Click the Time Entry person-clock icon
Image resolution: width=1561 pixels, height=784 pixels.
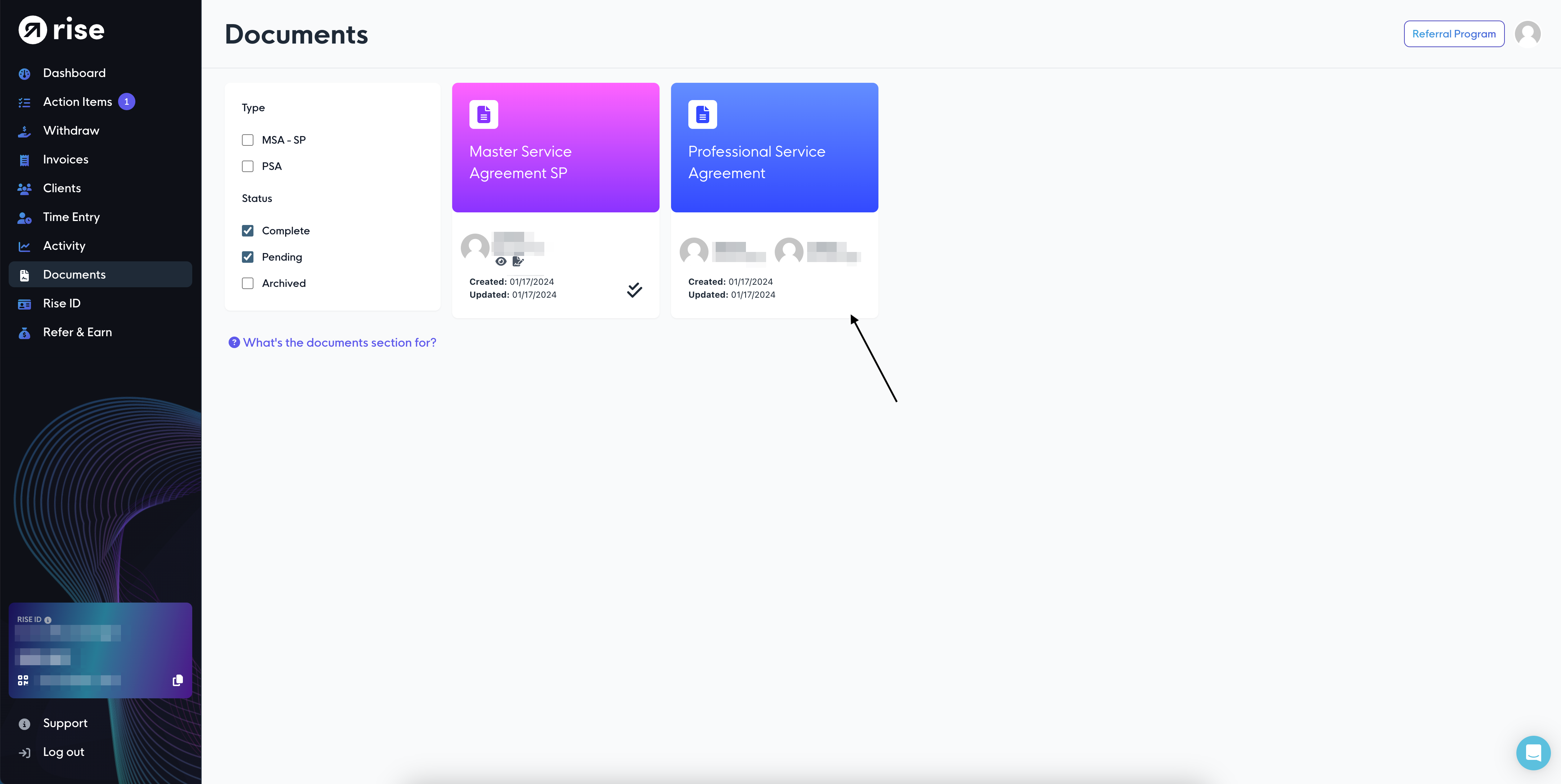click(24, 217)
